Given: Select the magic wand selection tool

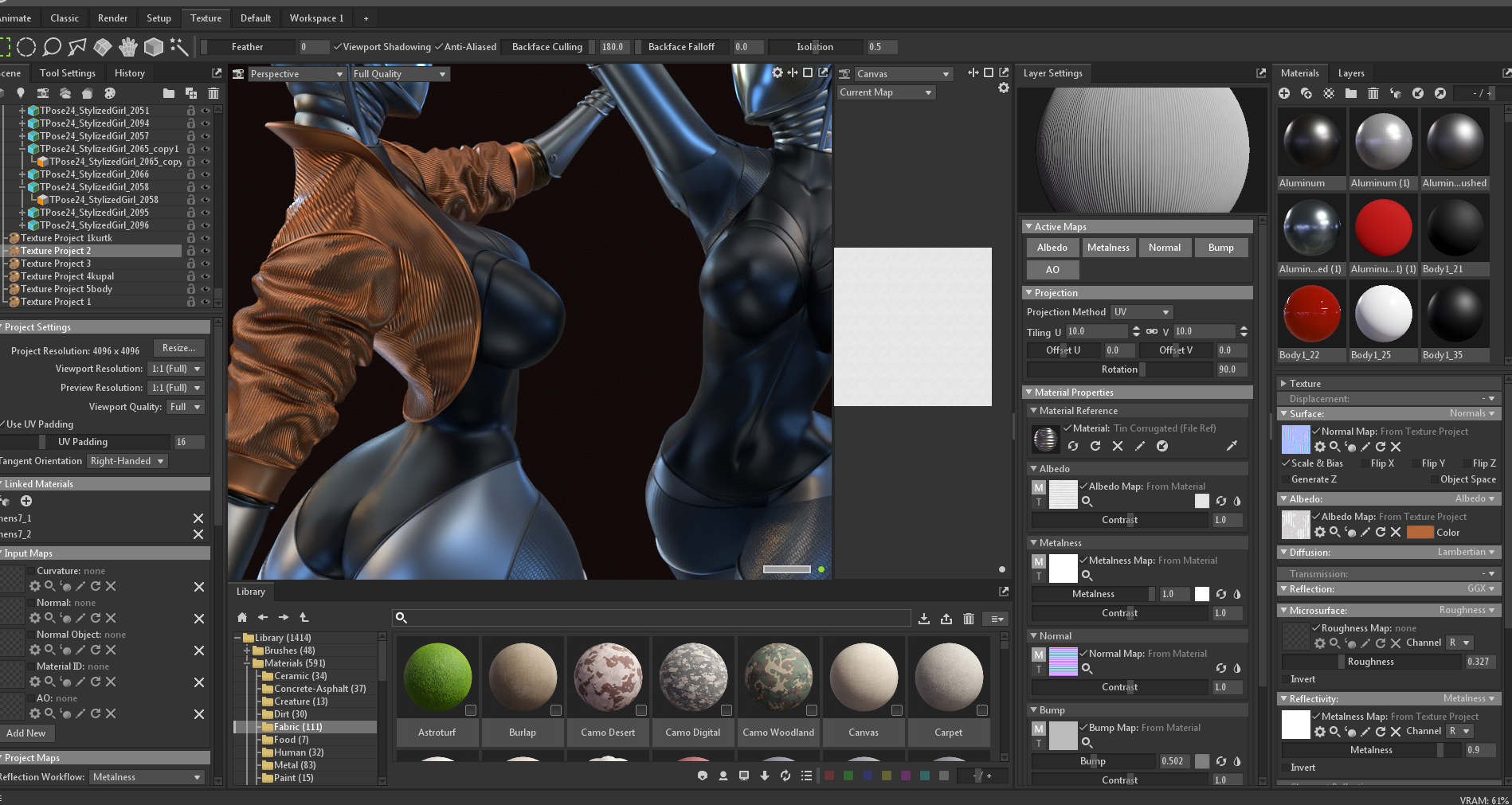Looking at the screenshot, I should tap(179, 47).
